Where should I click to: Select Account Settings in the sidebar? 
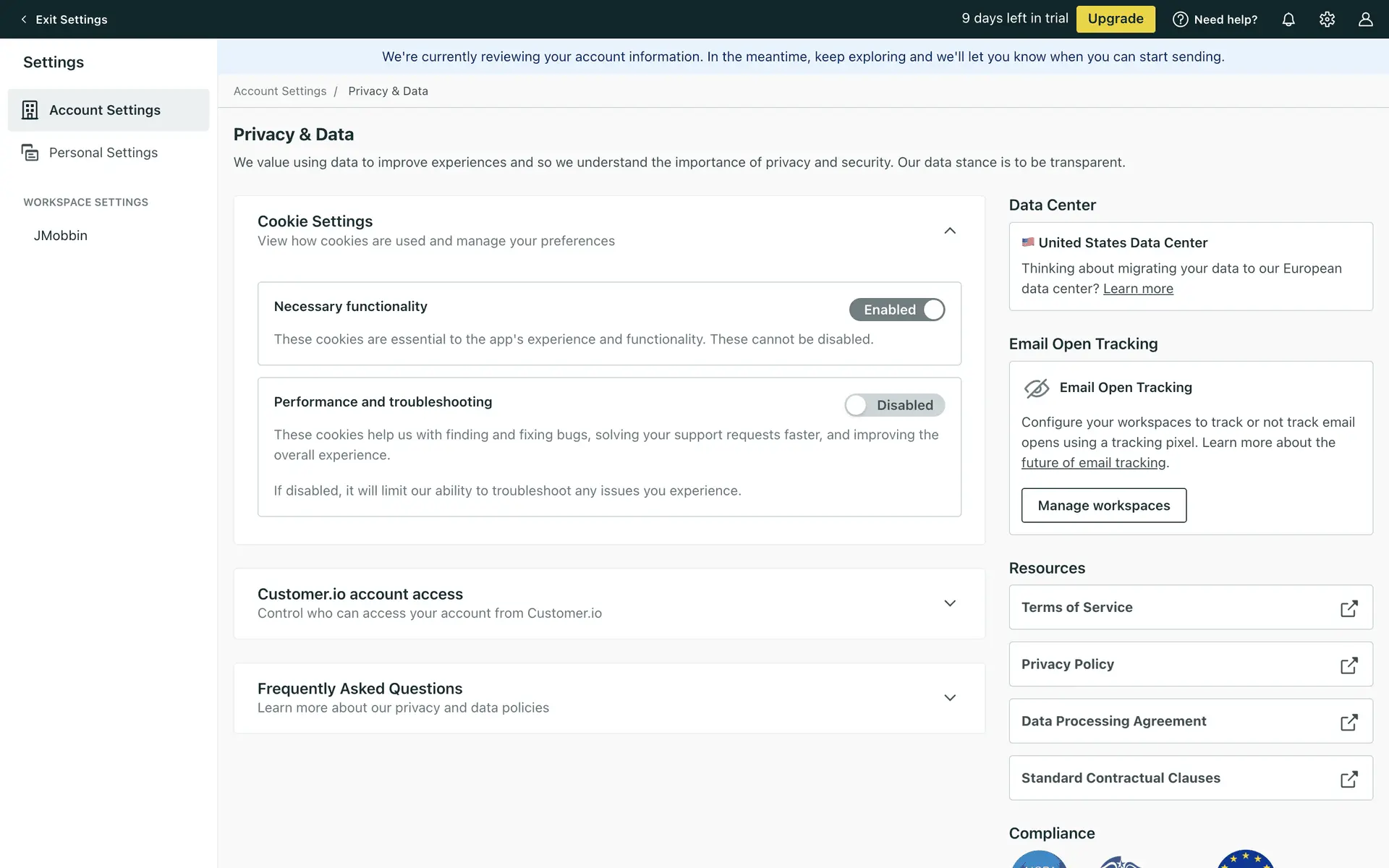[105, 110]
